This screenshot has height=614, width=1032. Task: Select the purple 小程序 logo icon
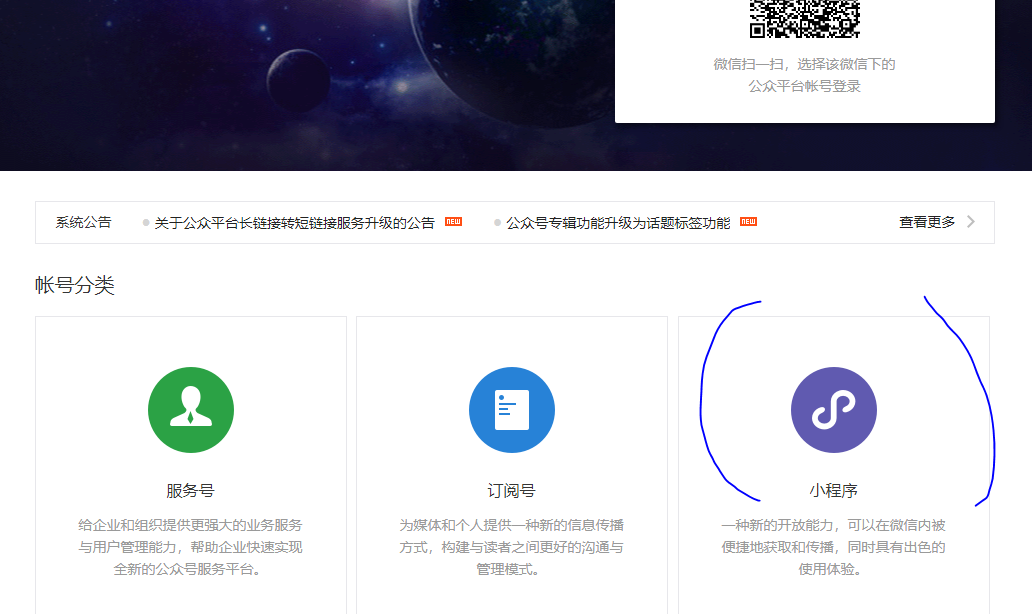tap(834, 410)
